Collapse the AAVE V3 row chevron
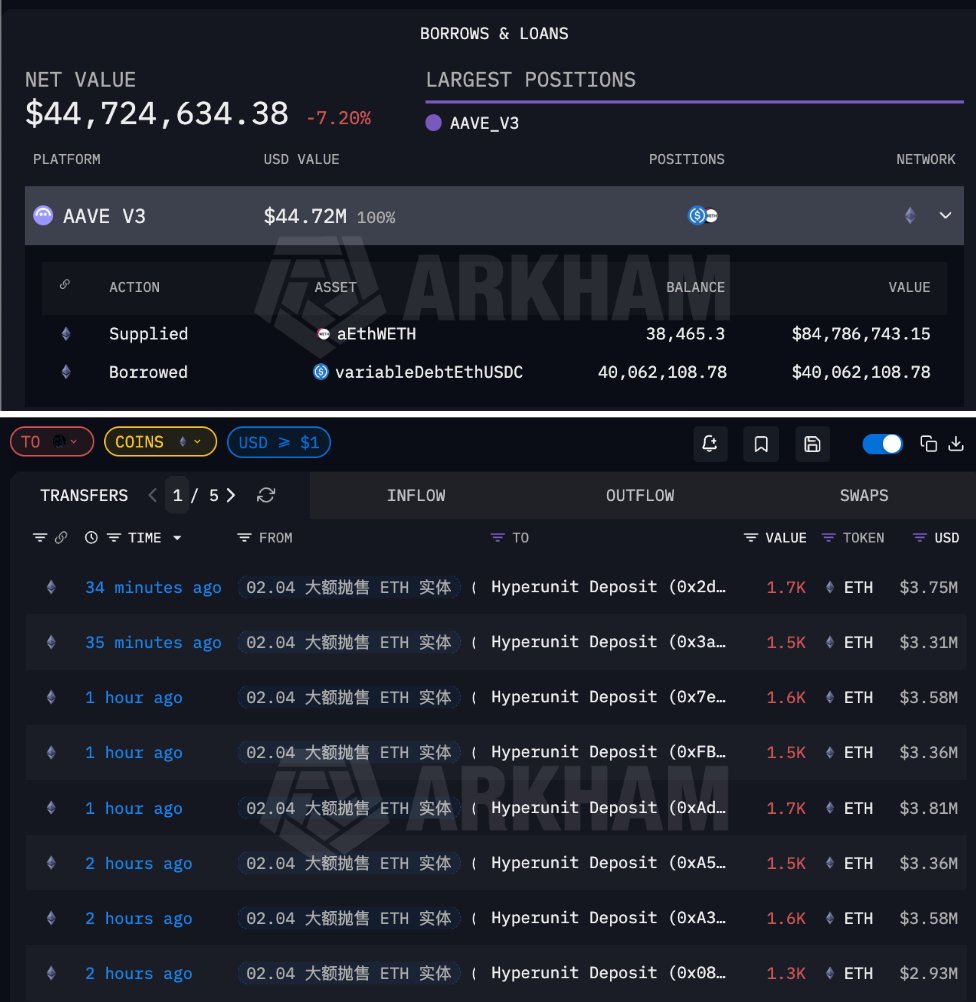976x1002 pixels. pos(945,215)
